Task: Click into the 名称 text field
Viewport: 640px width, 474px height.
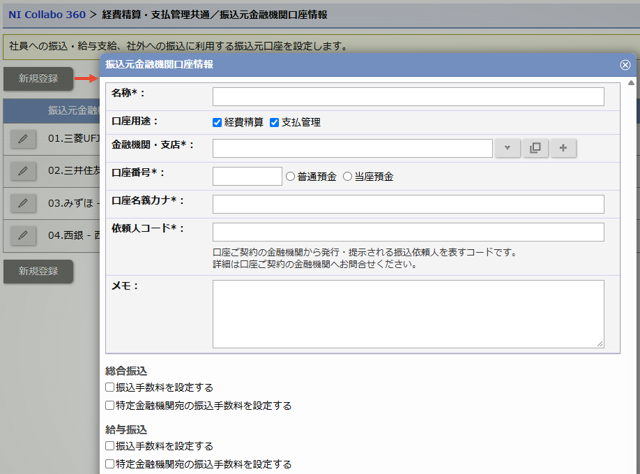Action: 408,96
